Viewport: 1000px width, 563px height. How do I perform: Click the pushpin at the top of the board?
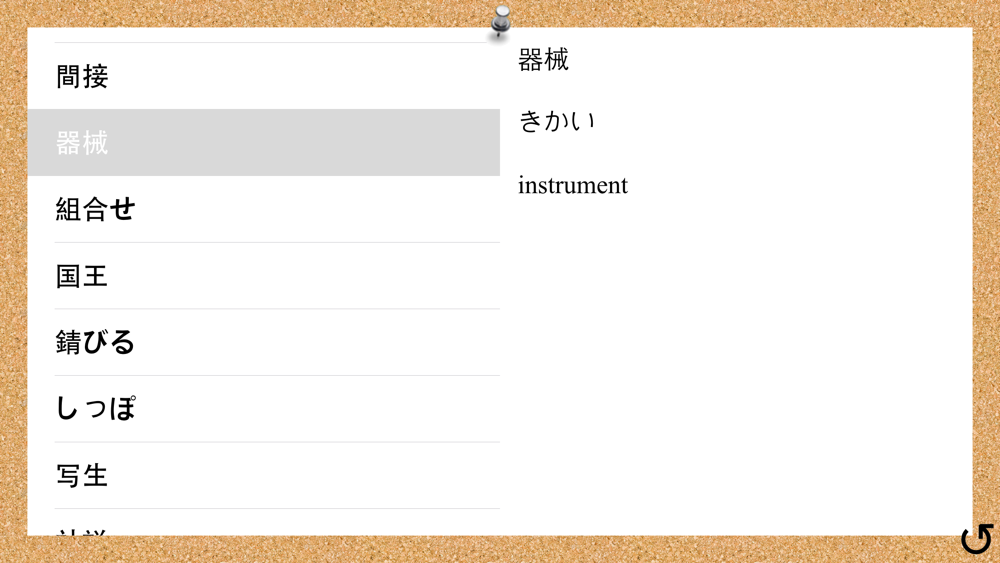click(501, 21)
